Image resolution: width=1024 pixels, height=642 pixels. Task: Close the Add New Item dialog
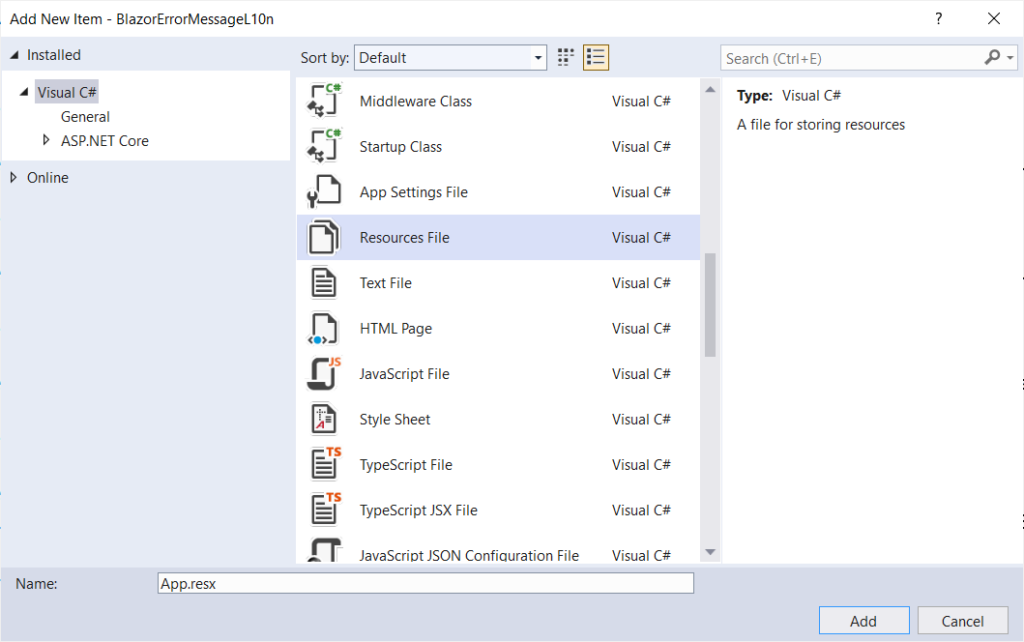tap(993, 18)
